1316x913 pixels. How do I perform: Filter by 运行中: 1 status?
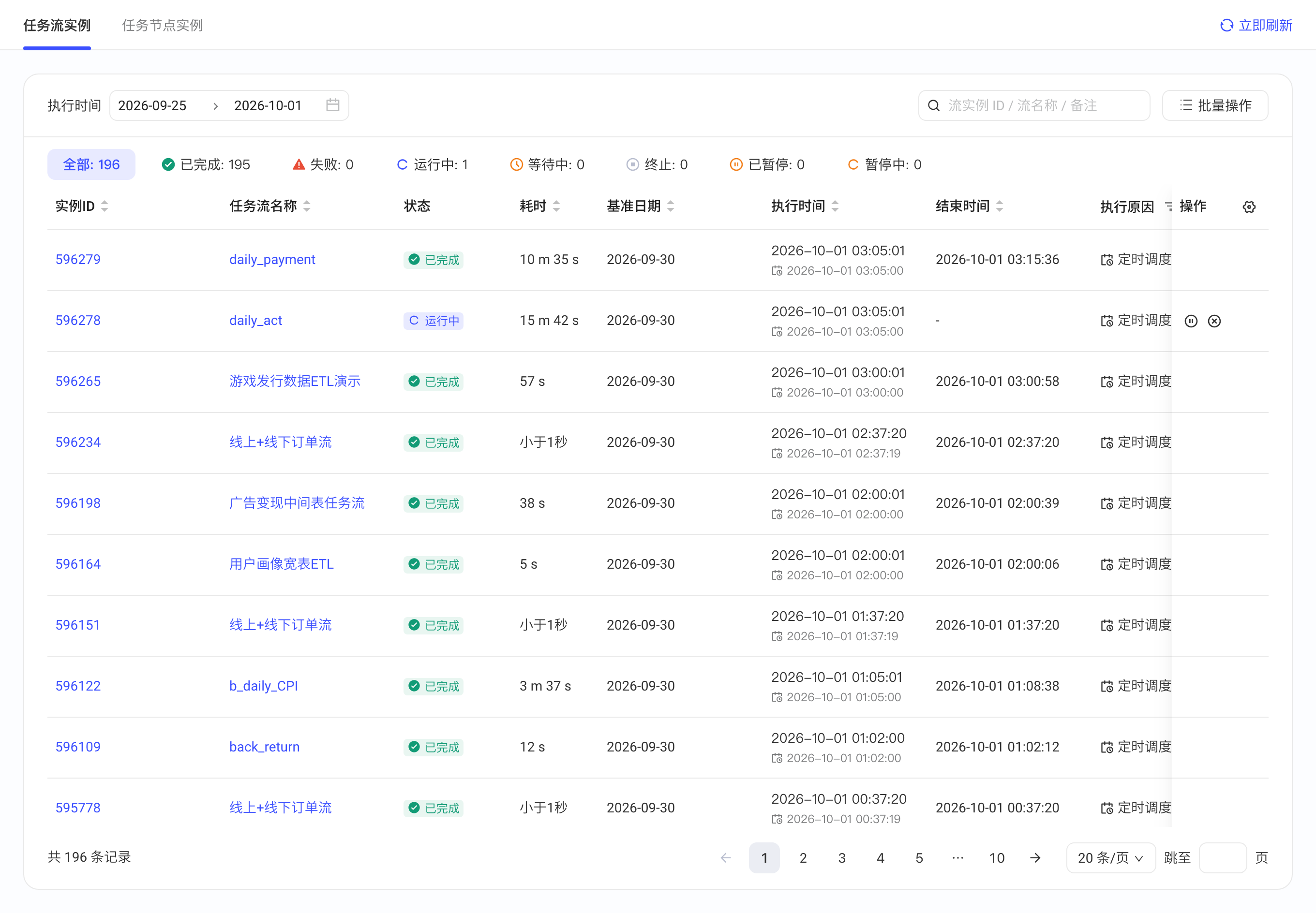pyautogui.click(x=433, y=165)
